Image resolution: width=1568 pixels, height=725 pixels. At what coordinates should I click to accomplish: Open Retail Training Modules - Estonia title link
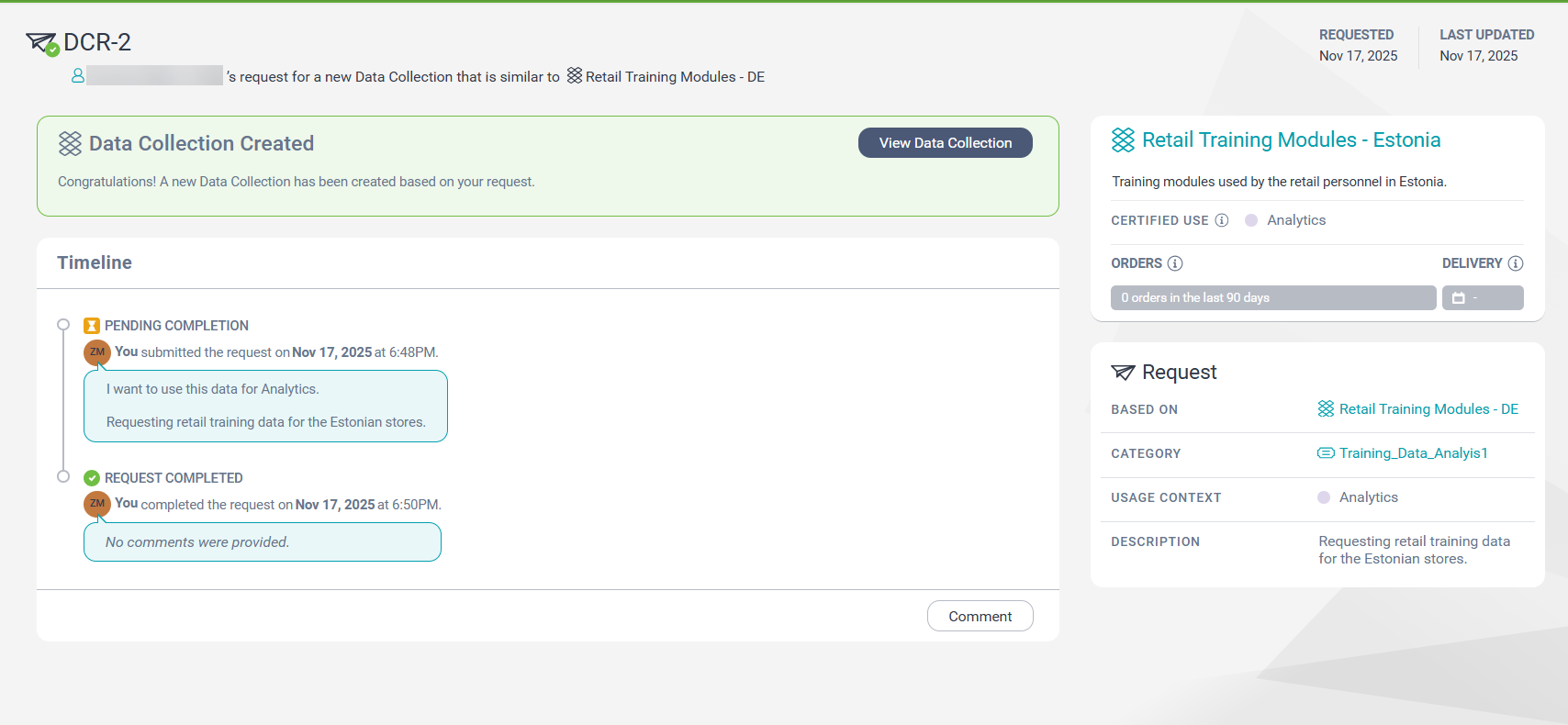(x=1291, y=139)
